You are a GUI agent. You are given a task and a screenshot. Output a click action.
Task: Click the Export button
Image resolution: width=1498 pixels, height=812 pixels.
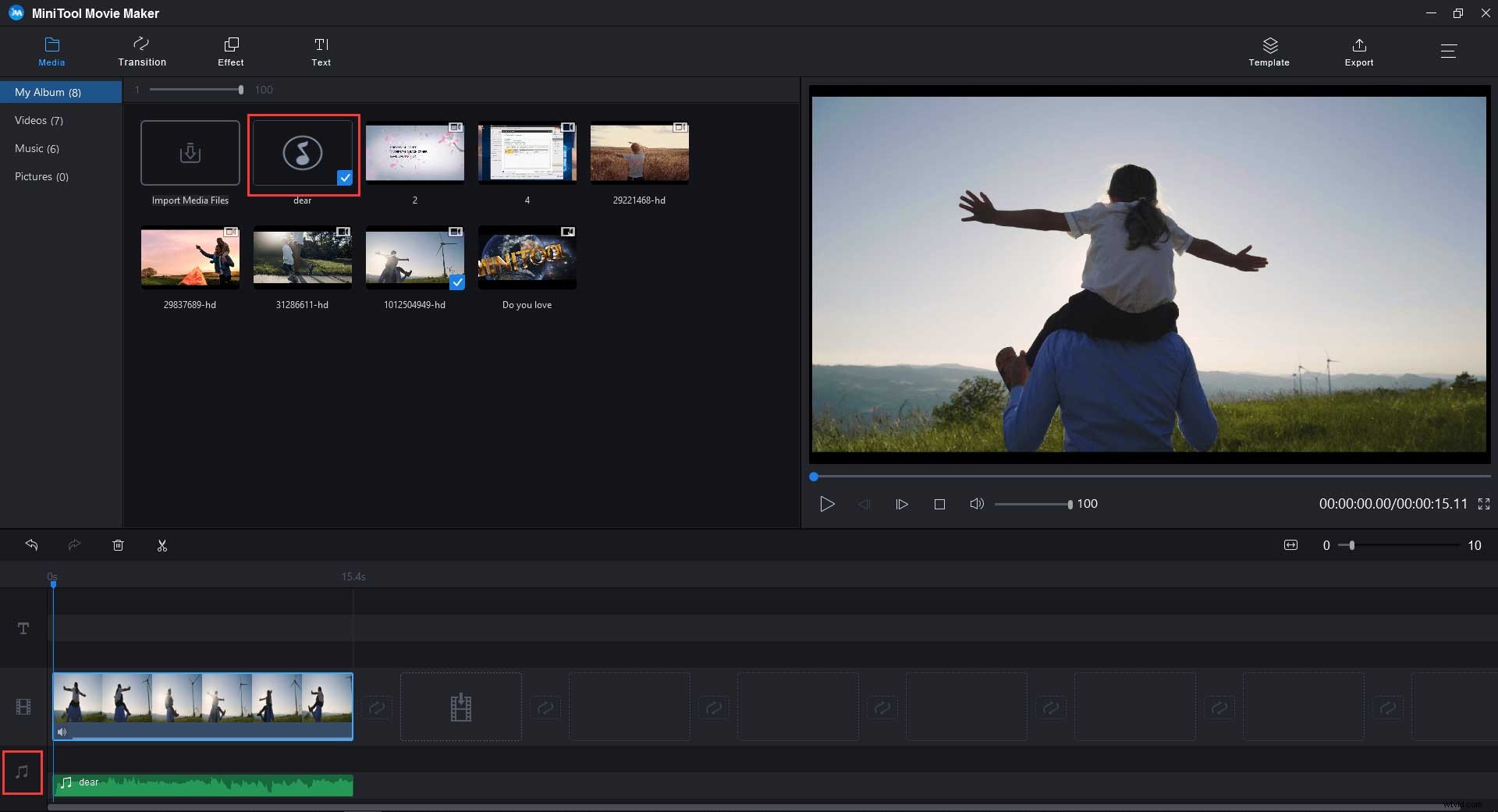click(x=1358, y=51)
